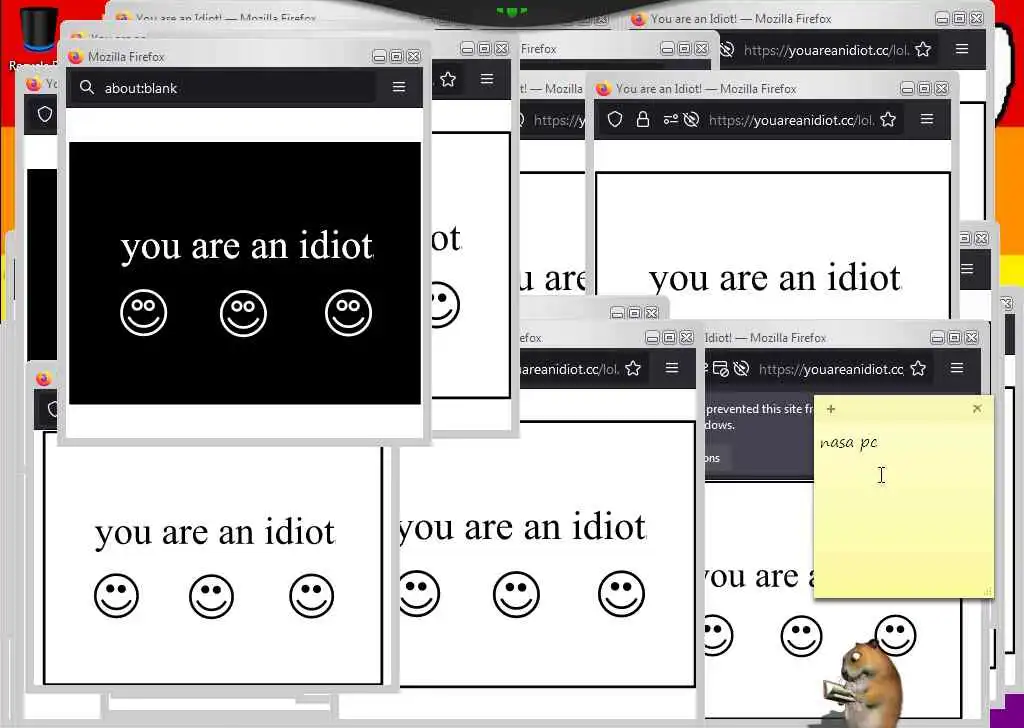The height and width of the screenshot is (728, 1024).
Task: Click the middle smiley in the bottom-left white page
Action: (212, 596)
